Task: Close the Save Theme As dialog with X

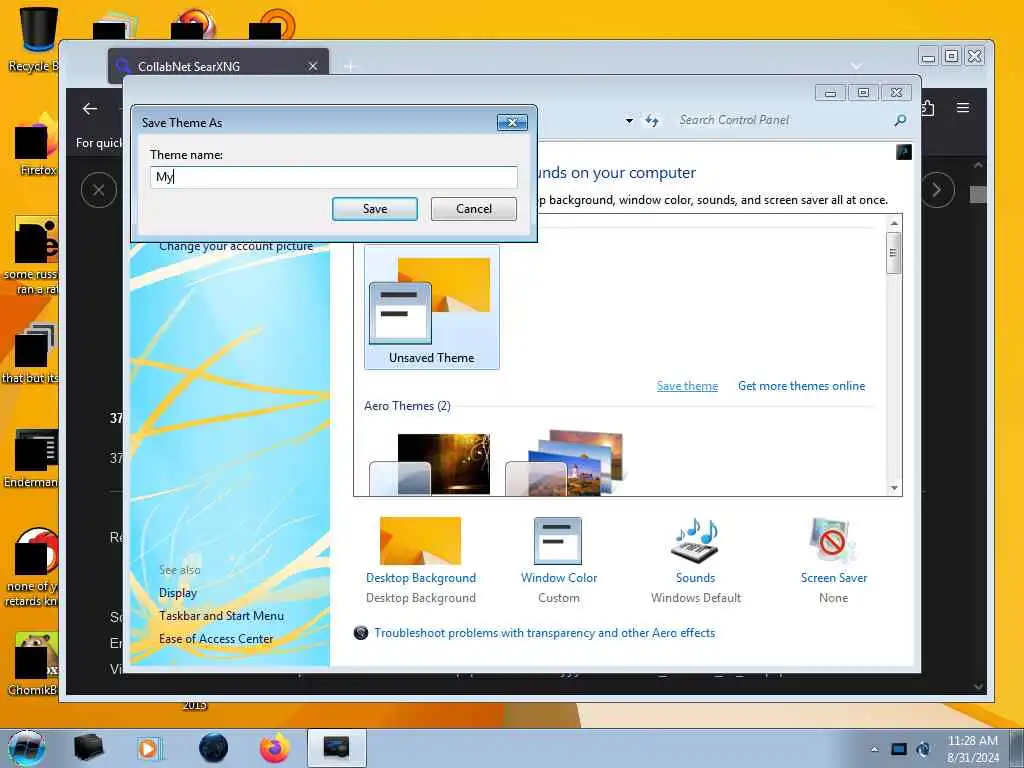Action: click(x=512, y=122)
